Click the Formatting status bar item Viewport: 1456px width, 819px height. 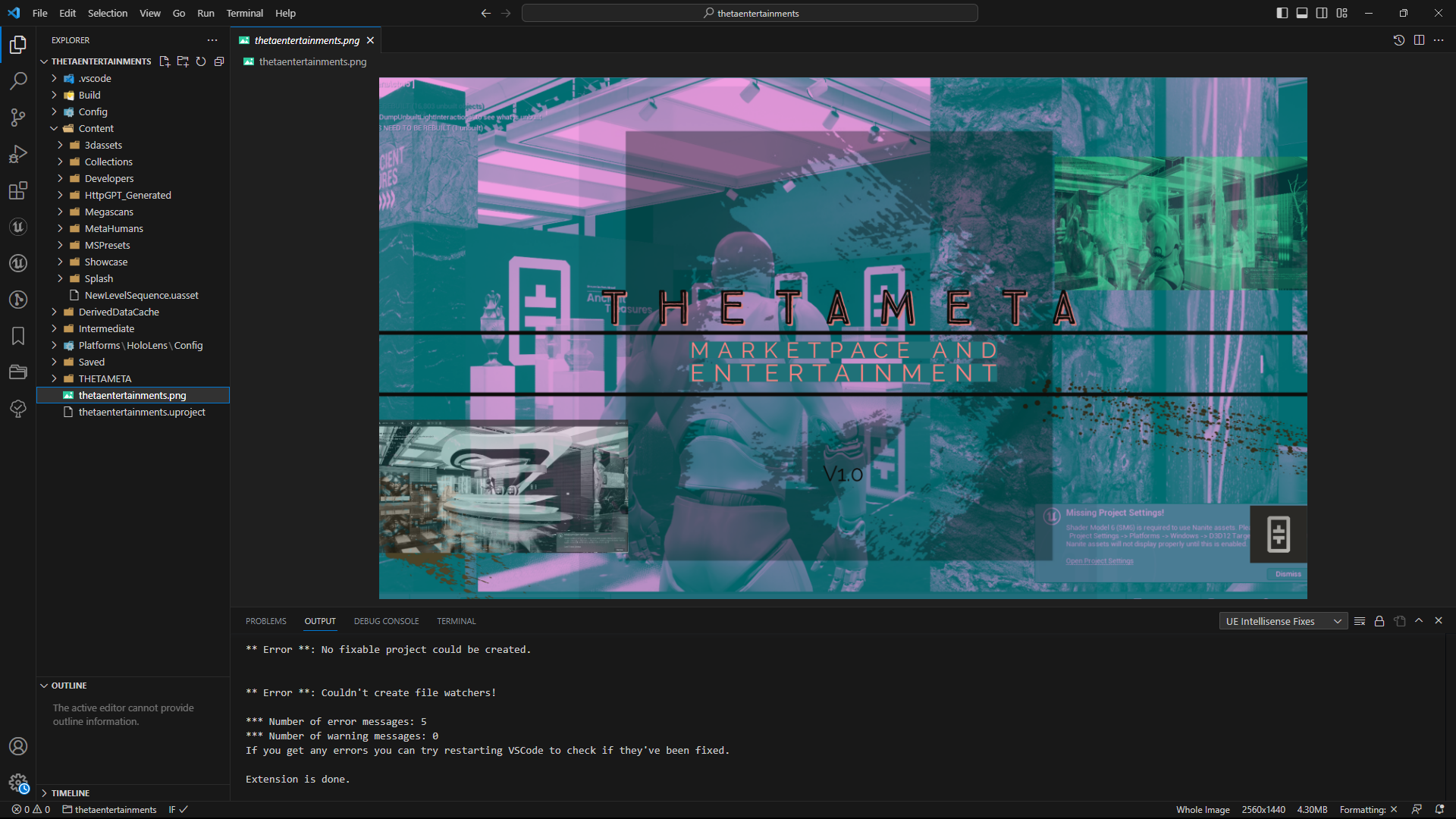1367,809
